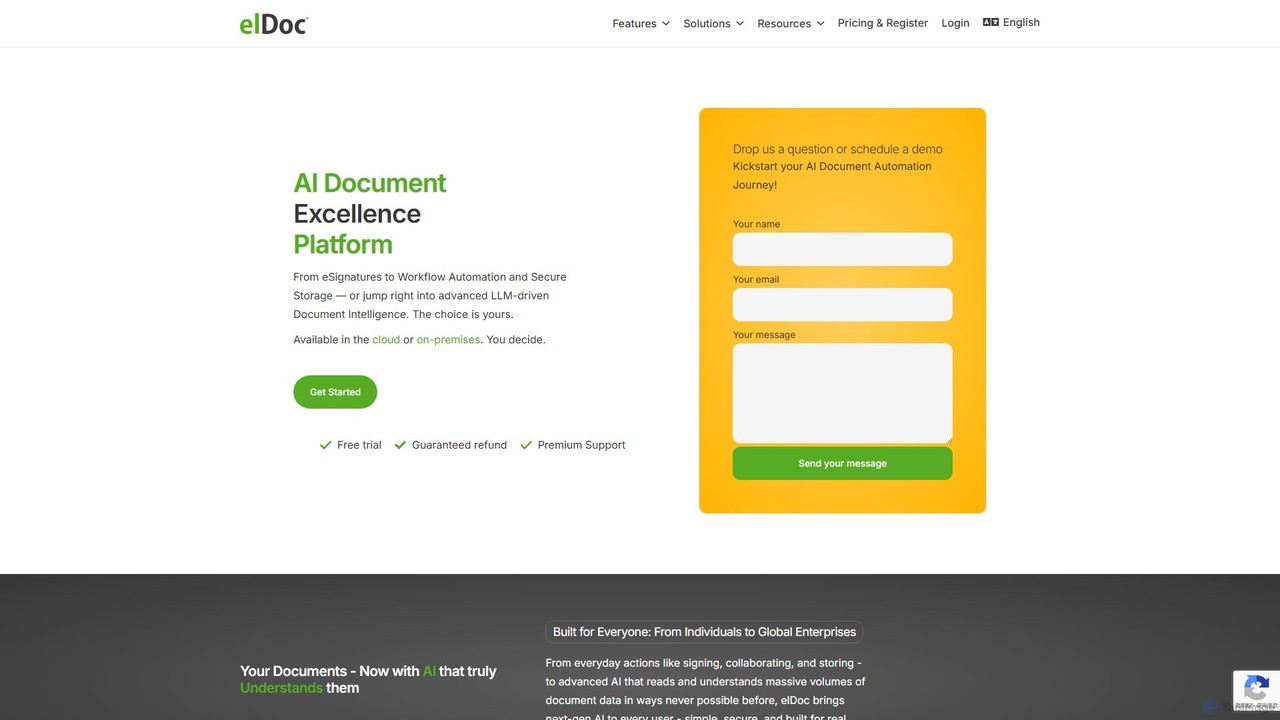Viewport: 1280px width, 720px height.
Task: Click the Free trial checkmark icon
Action: [325, 445]
